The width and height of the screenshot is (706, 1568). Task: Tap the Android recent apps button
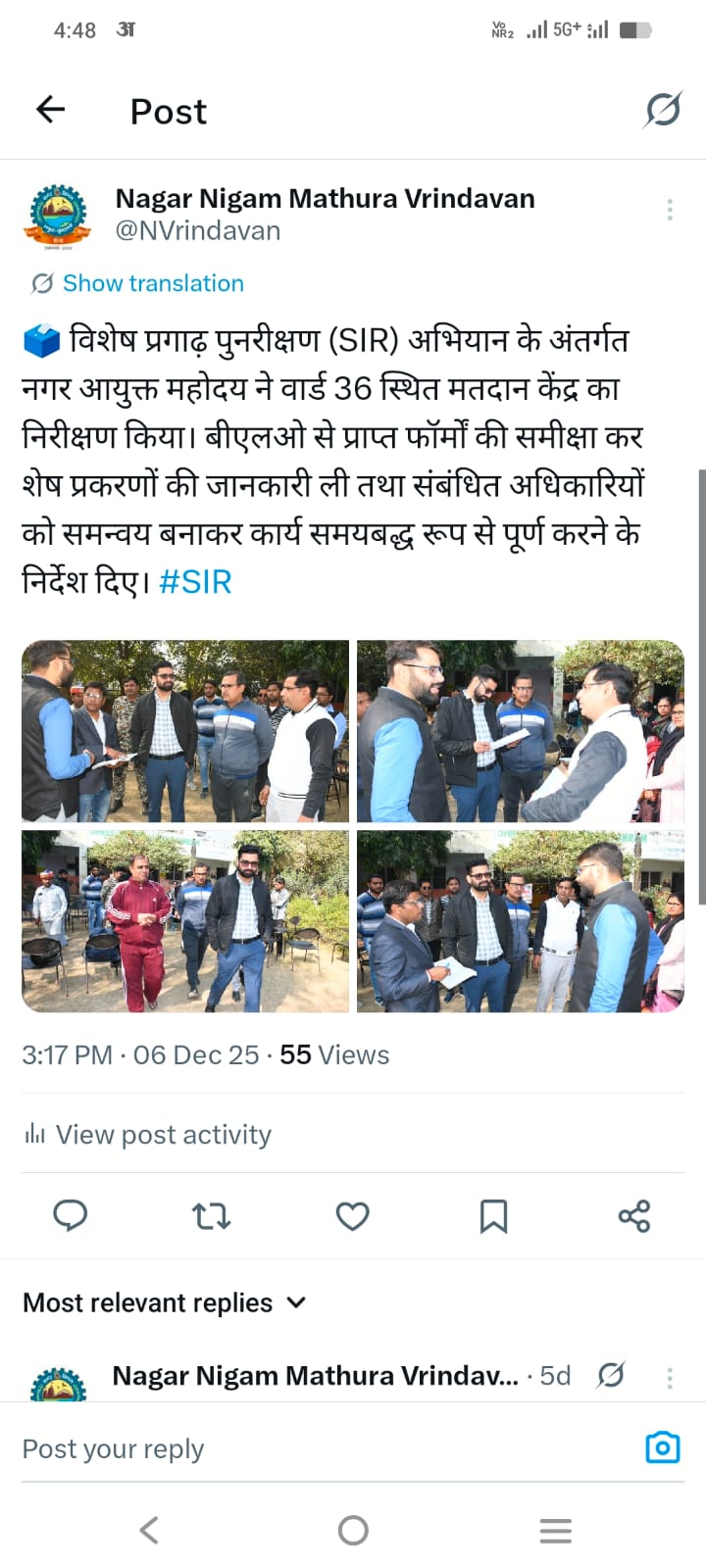(x=556, y=1530)
